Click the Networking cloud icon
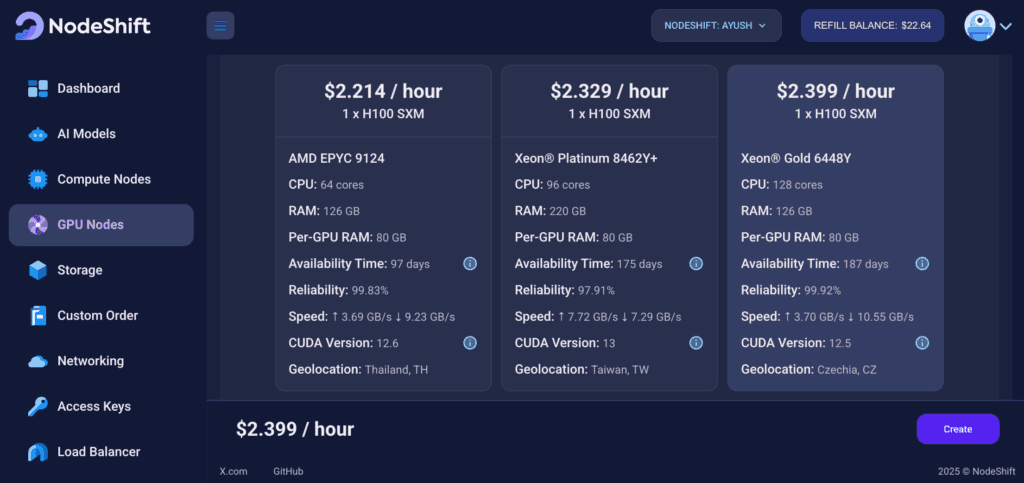 pyautogui.click(x=38, y=361)
